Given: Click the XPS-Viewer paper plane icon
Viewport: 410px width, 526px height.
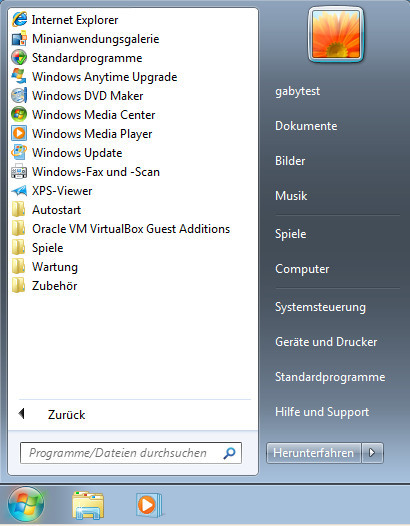Looking at the screenshot, I should click(x=19, y=191).
